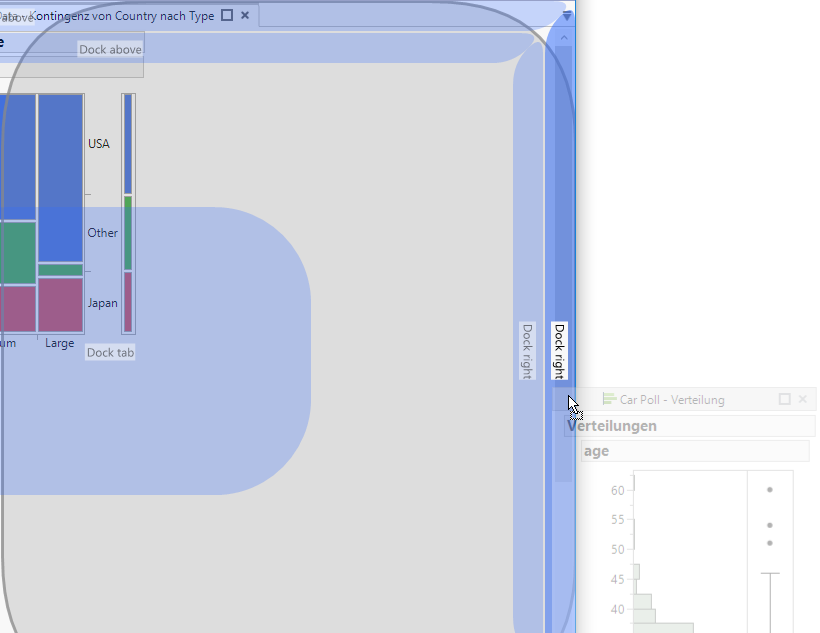The image size is (820, 633).
Task: Click the purple Japan segment in Large column
Action: pyautogui.click(x=60, y=303)
